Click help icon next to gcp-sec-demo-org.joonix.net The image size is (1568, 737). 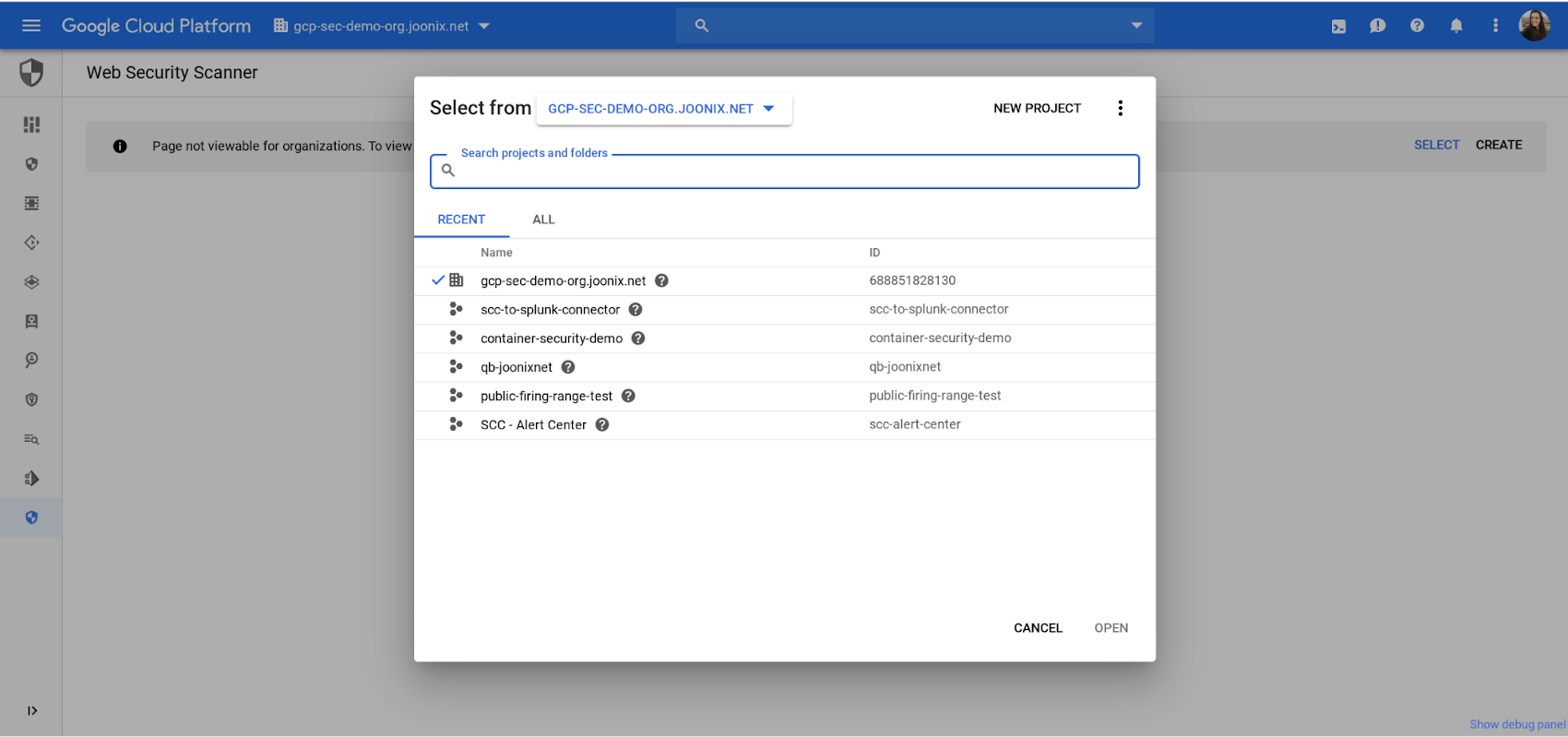(661, 280)
